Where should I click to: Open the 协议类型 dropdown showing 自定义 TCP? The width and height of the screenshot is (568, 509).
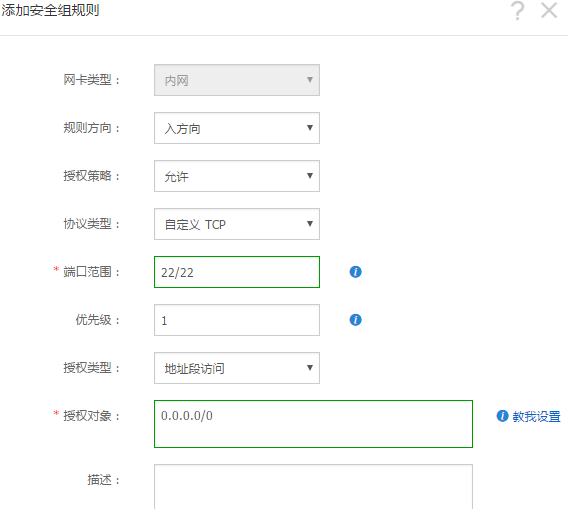click(237, 224)
